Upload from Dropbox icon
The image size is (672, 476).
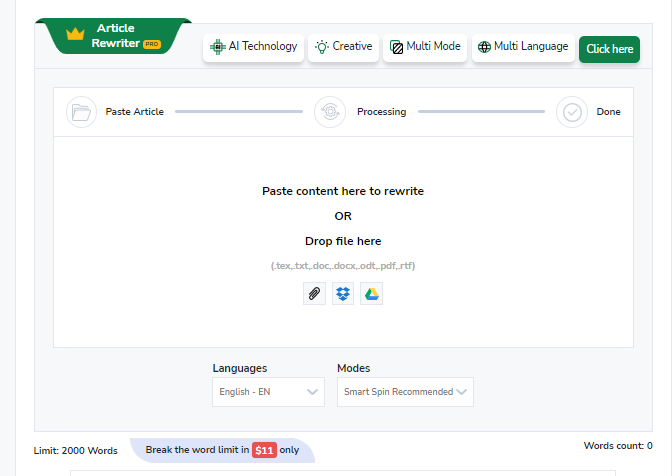(x=343, y=293)
